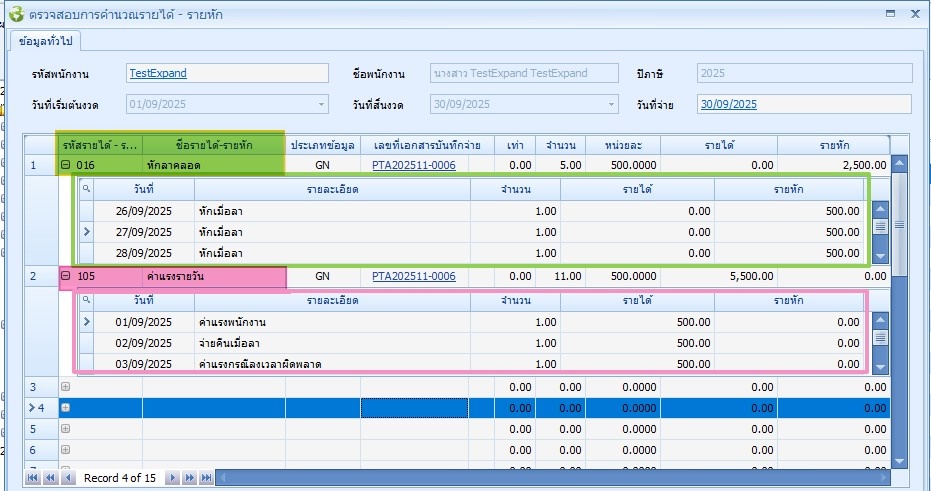Collapse row 105 ค่าแรงรายวัน detail
931x491 pixels.
66,276
